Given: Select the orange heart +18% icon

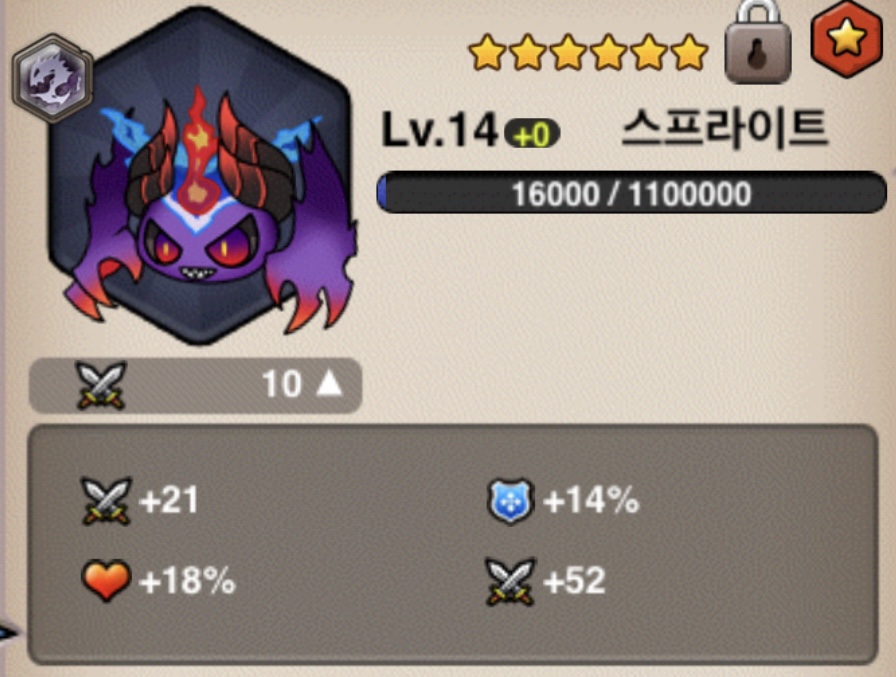Looking at the screenshot, I should (x=106, y=580).
